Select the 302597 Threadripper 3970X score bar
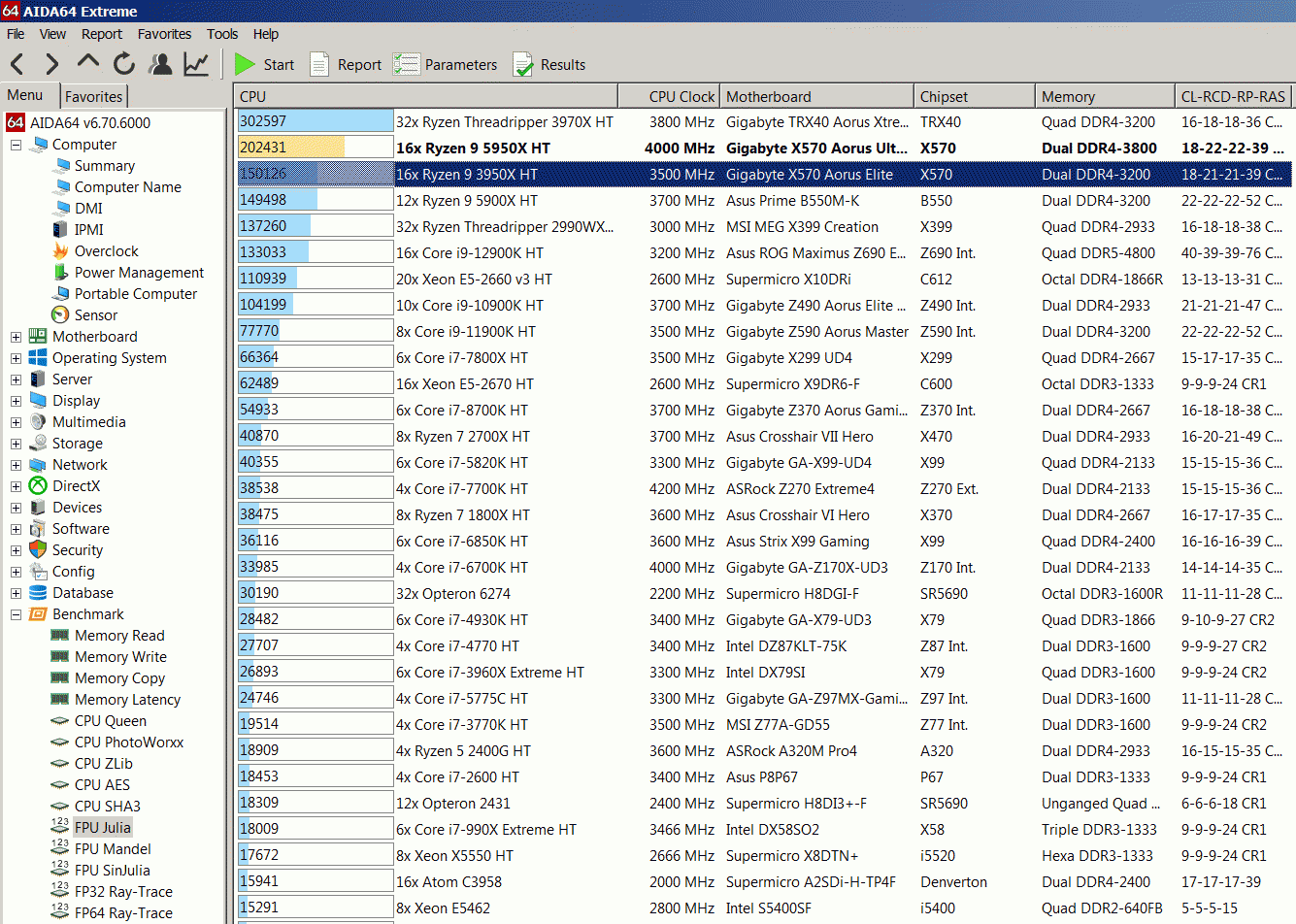1296x924 pixels. (x=316, y=121)
